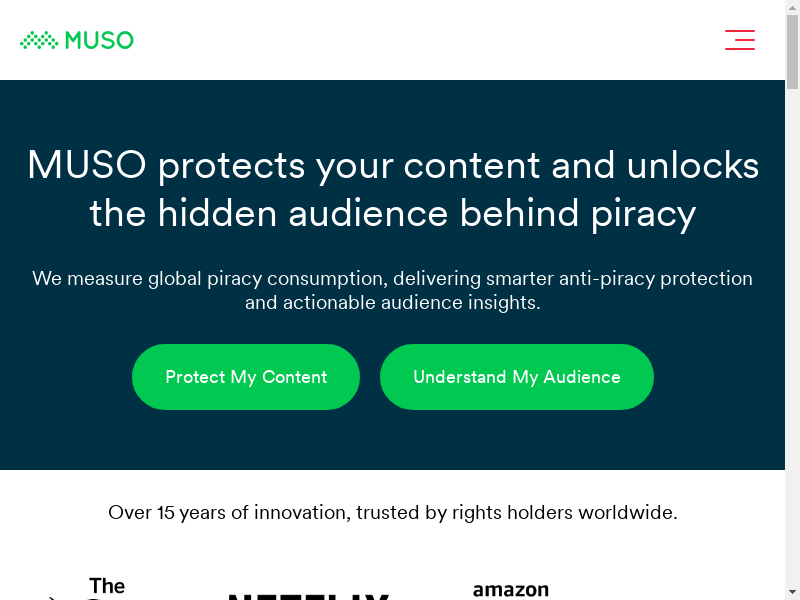This screenshot has width=800, height=600.
Task: Click the partially visible arrow at bottom left
Action: pos(50,597)
